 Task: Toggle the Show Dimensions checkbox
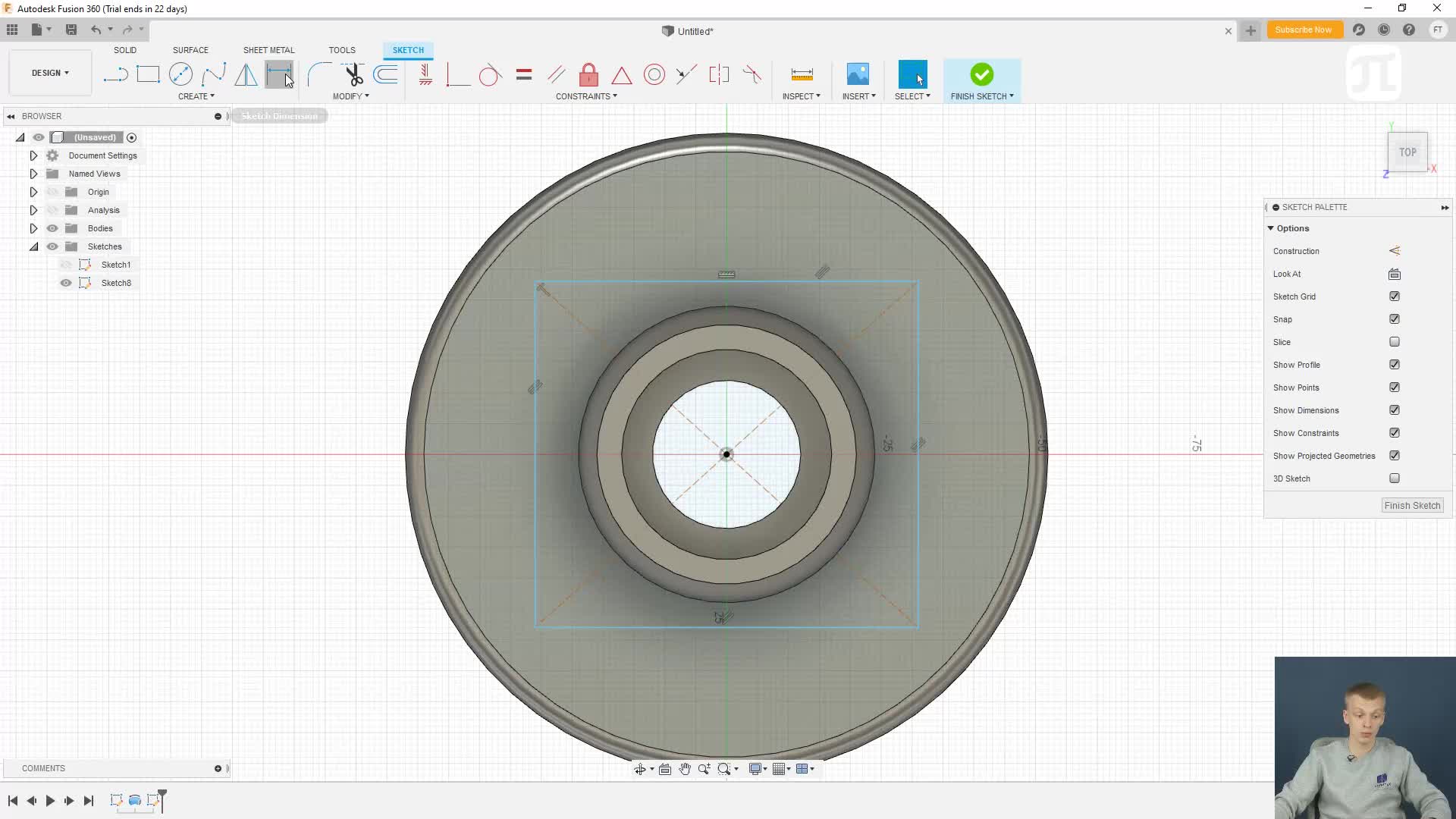click(1395, 410)
